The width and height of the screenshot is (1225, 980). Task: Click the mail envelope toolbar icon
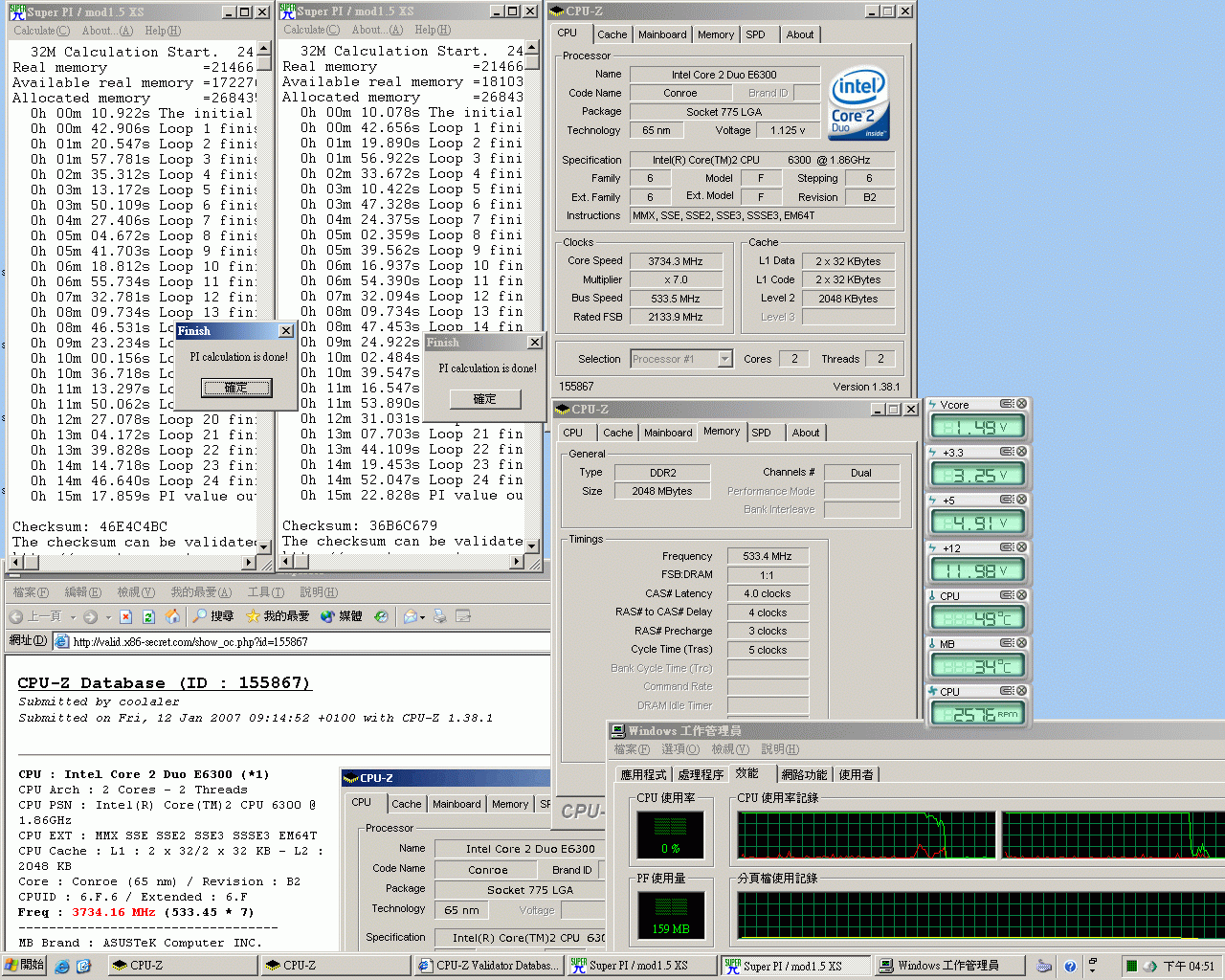pos(410,616)
